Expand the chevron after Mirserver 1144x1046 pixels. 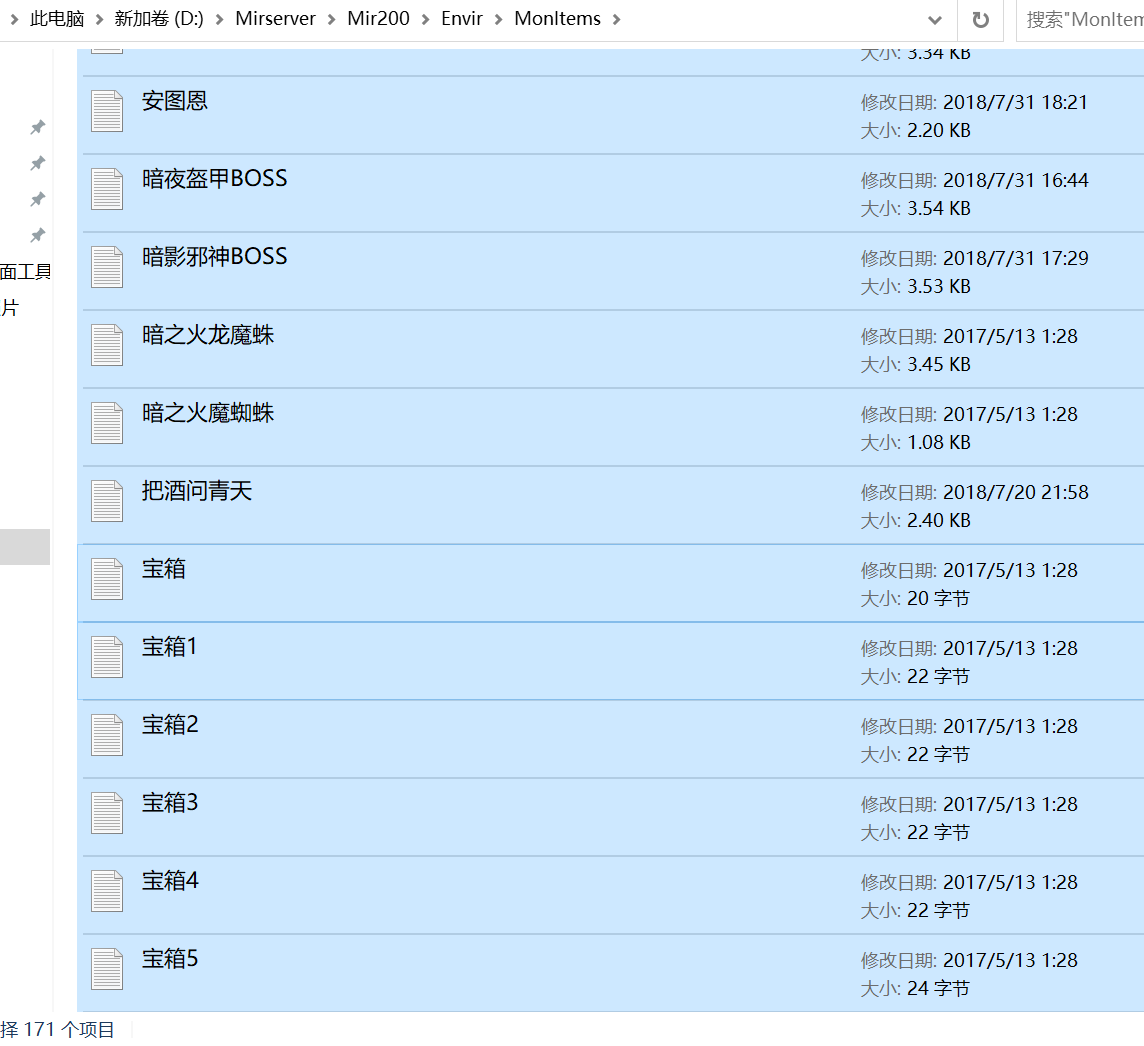click(x=331, y=20)
